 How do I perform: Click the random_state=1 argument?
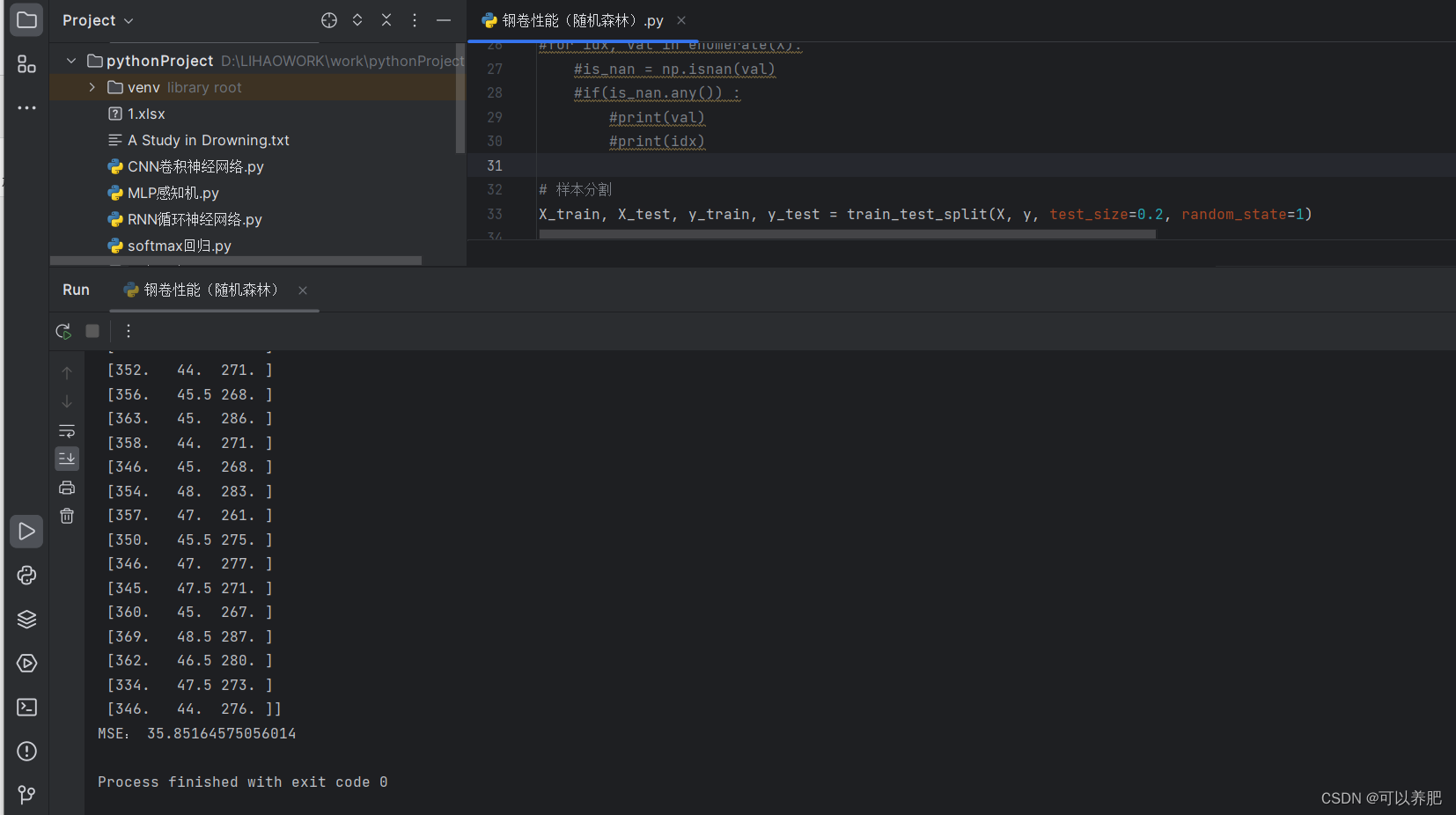[1242, 214]
